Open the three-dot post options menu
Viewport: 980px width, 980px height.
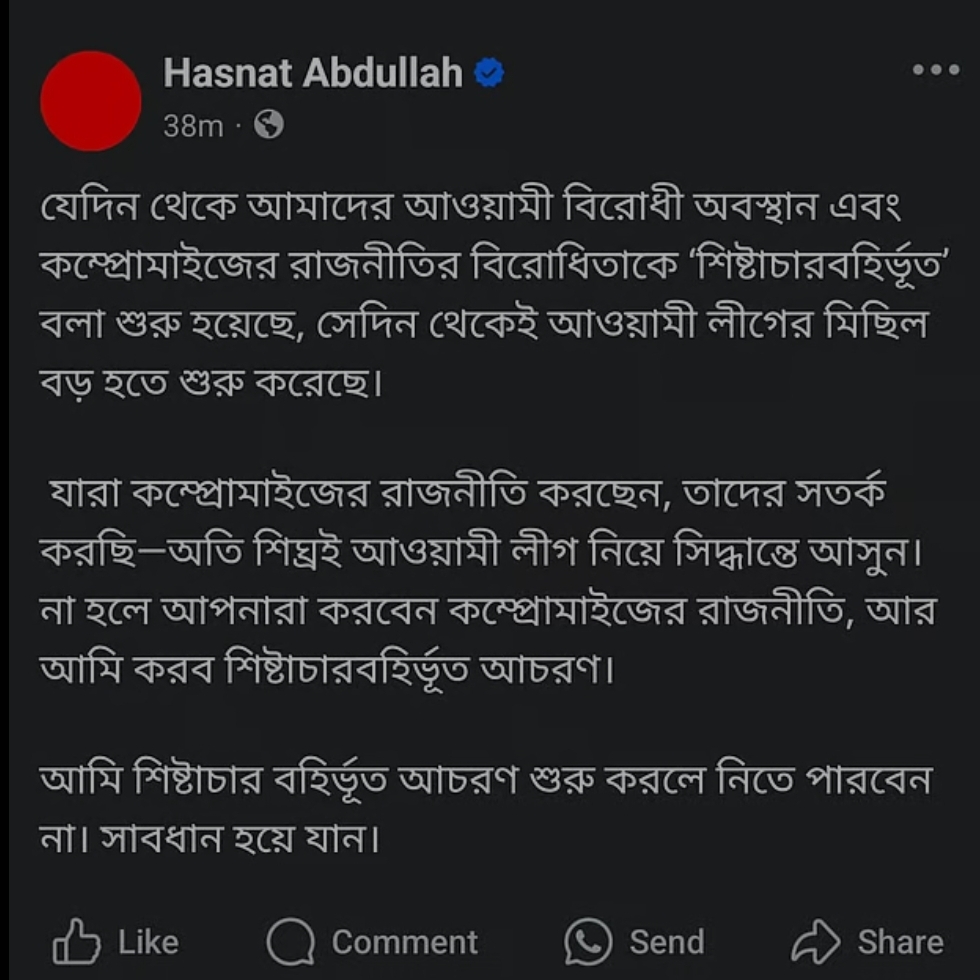coord(936,69)
